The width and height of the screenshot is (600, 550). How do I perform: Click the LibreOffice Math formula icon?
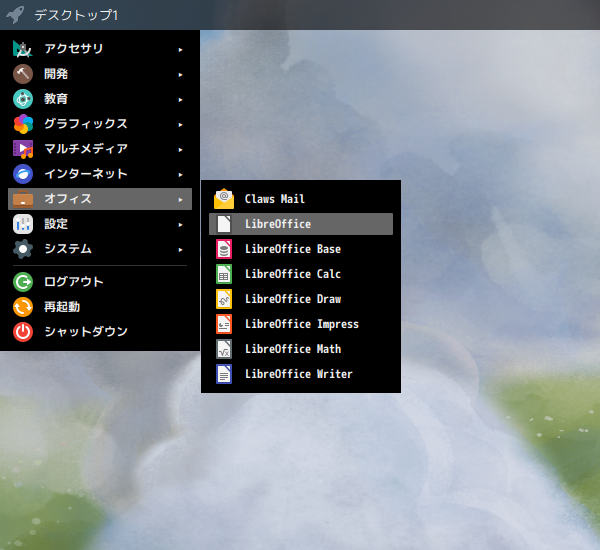pos(224,349)
